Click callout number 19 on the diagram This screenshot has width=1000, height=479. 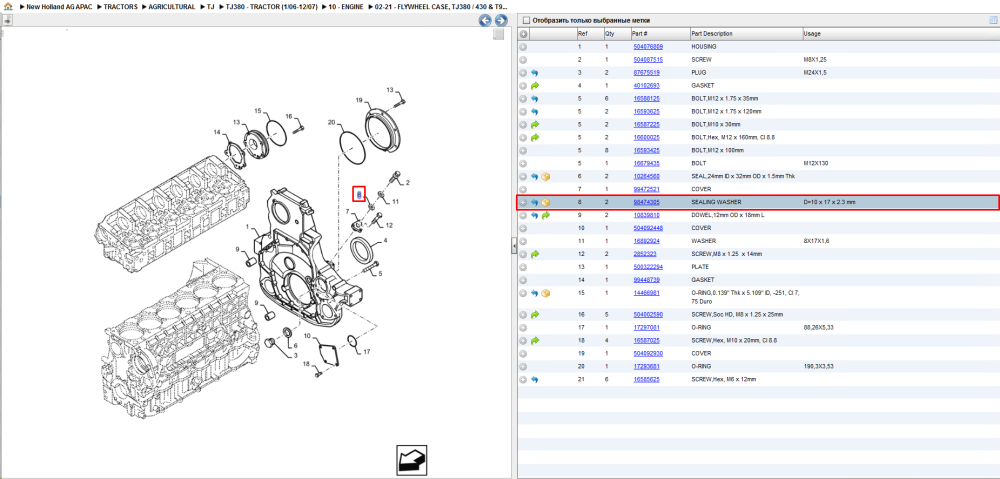pyautogui.click(x=358, y=100)
